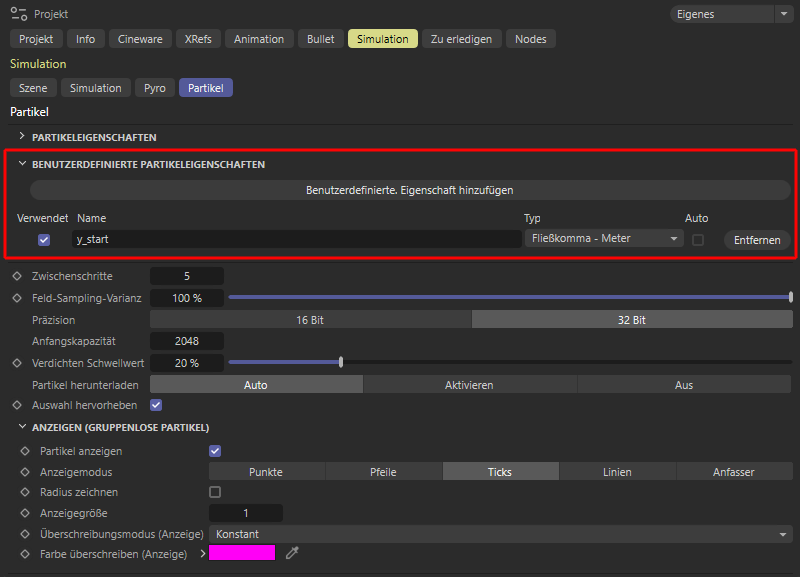800x577 pixels.
Task: Click keyframe diamond beside Anzeigemodus
Action: click(x=26, y=472)
